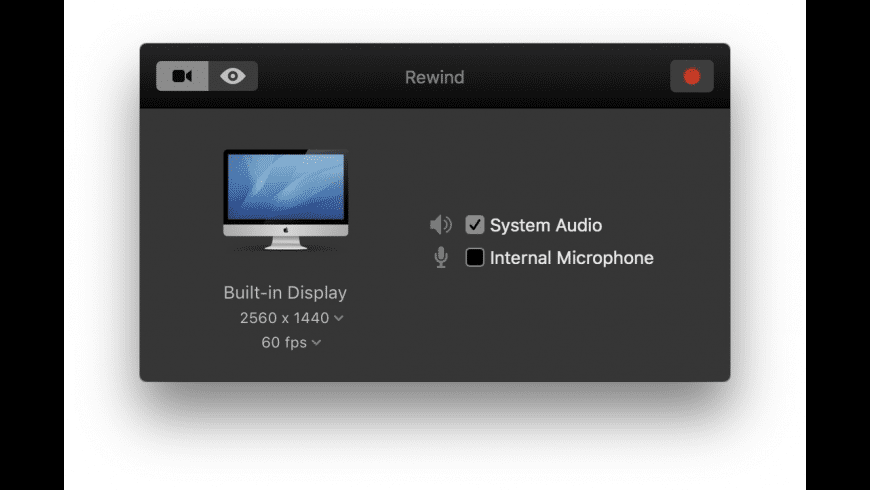The height and width of the screenshot is (490, 870).
Task: Select the Built-in Display iMac thumbnail
Action: [x=285, y=200]
